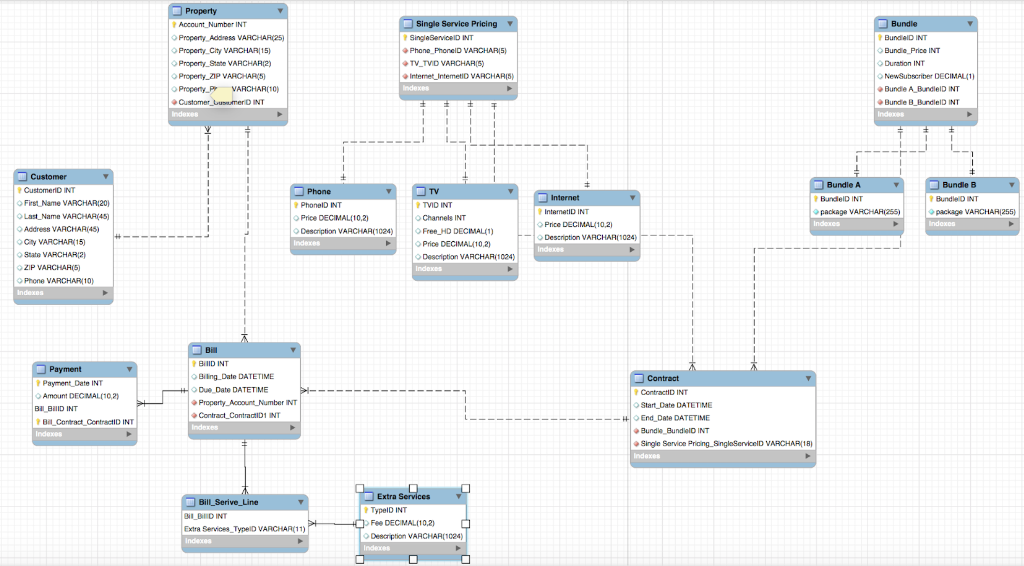
Task: Click the diamond icon beside Internet Price DECIMAL
Action: [x=540, y=225]
